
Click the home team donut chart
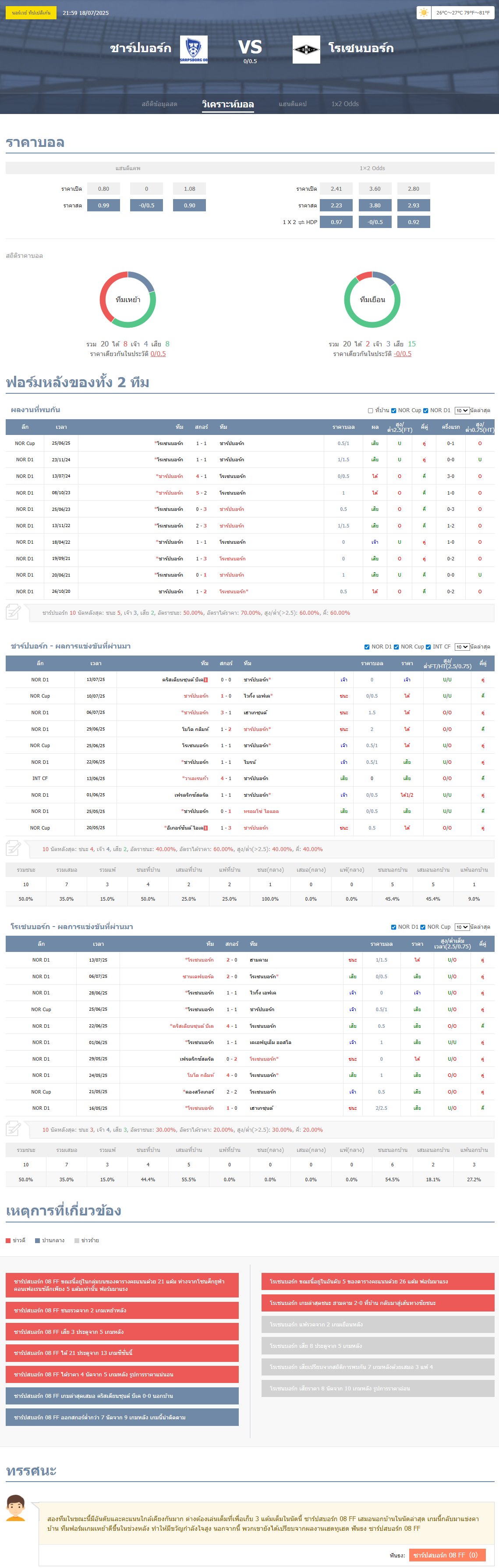128,299
